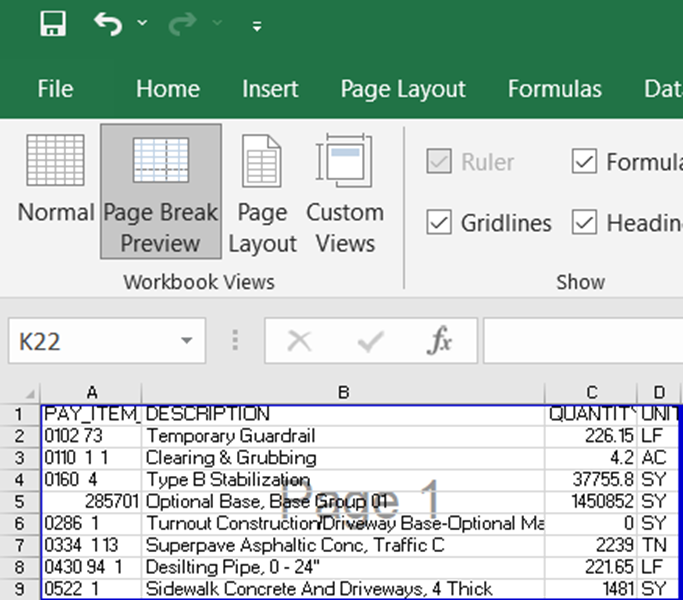Switch to the Home tab
Image resolution: width=683 pixels, height=600 pixels.
tap(168, 89)
